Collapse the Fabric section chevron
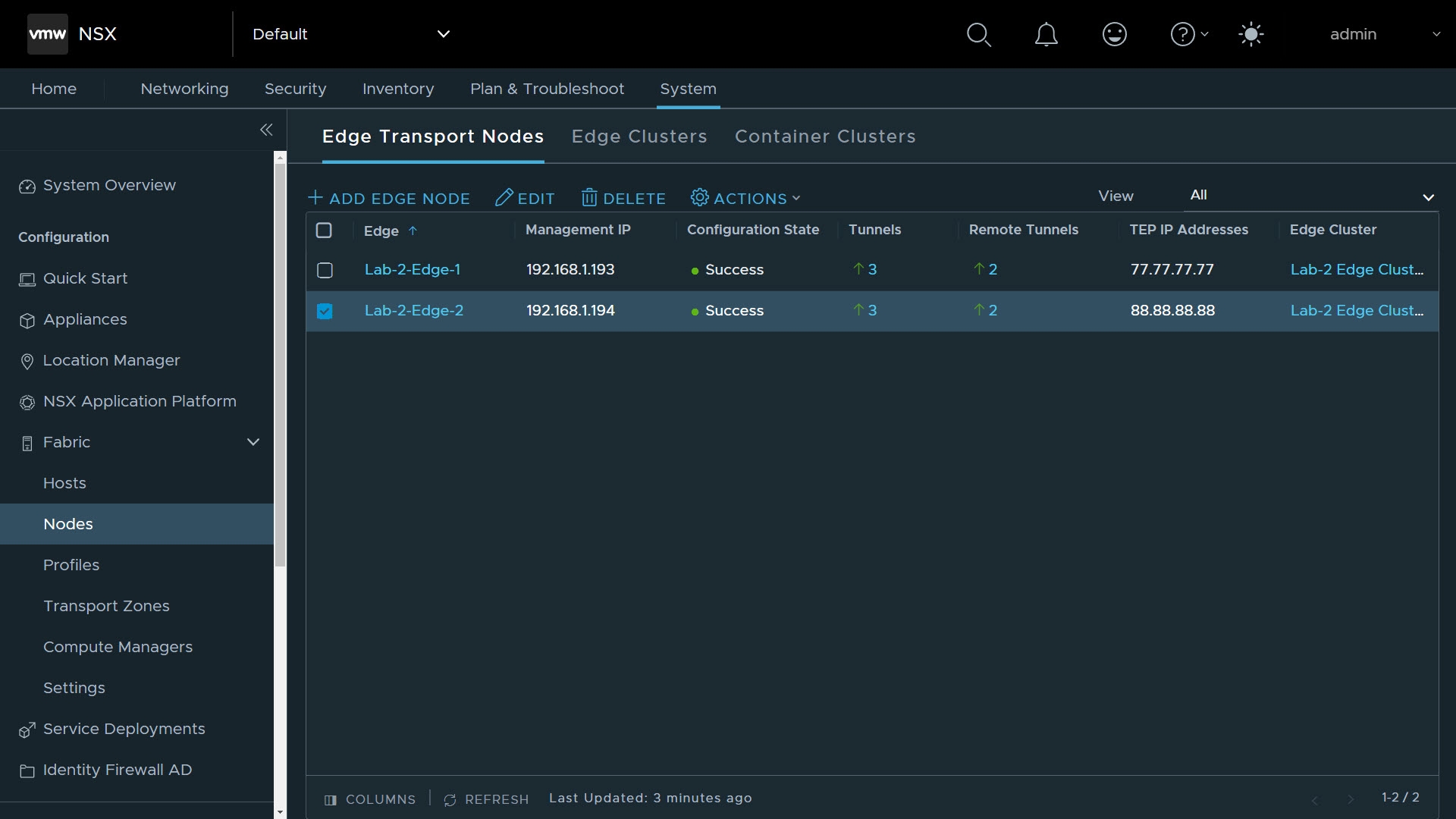The height and width of the screenshot is (819, 1456). (253, 442)
